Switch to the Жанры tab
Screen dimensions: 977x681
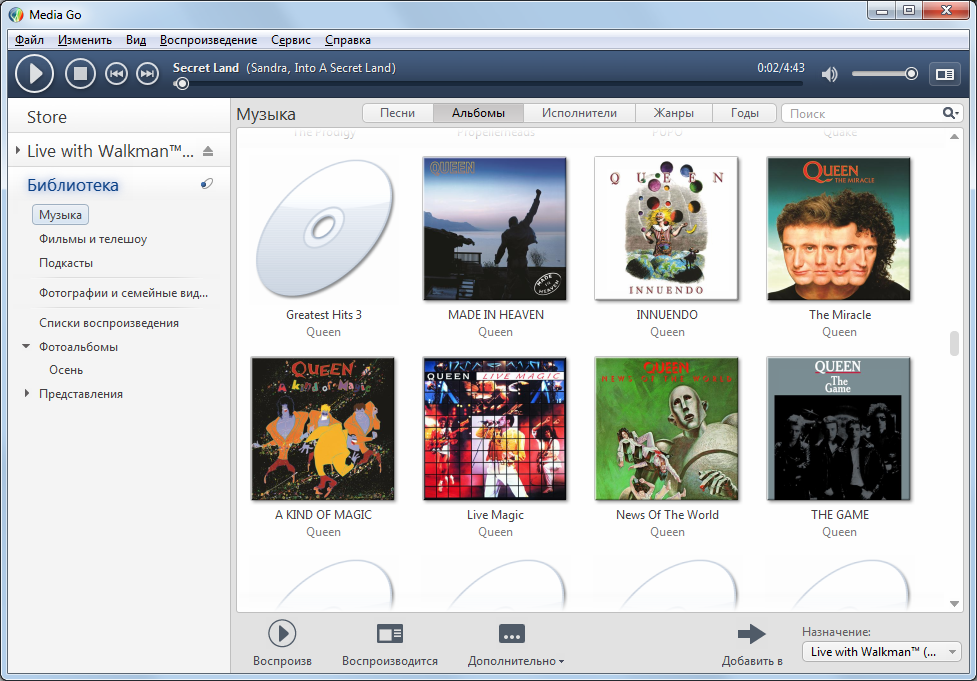coord(674,113)
